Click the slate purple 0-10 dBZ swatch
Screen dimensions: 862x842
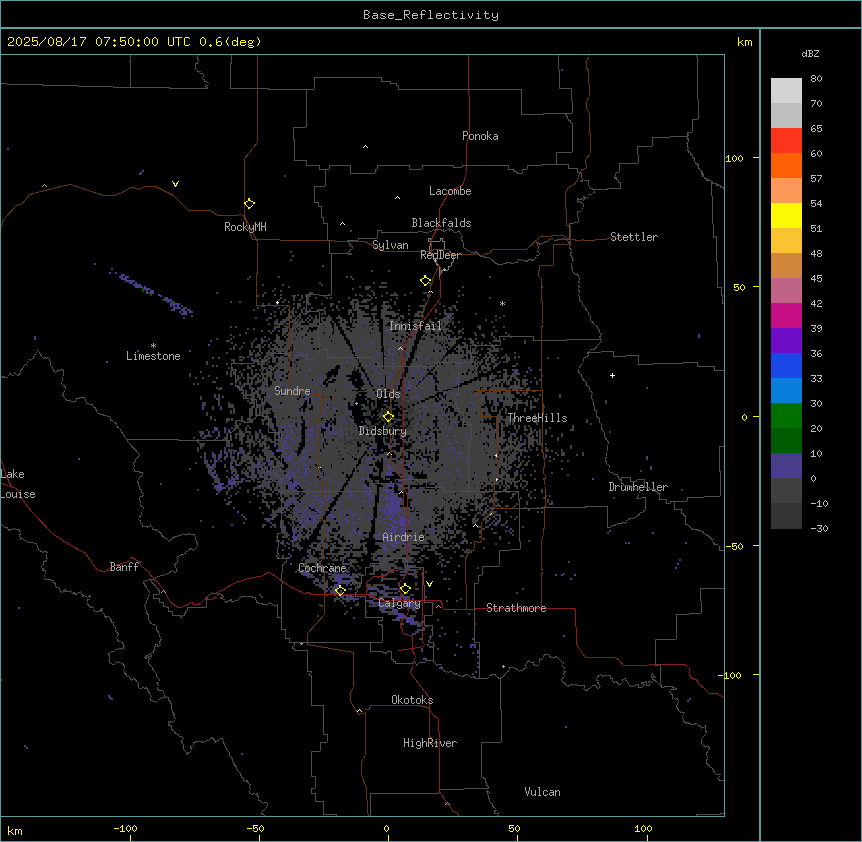coord(786,466)
